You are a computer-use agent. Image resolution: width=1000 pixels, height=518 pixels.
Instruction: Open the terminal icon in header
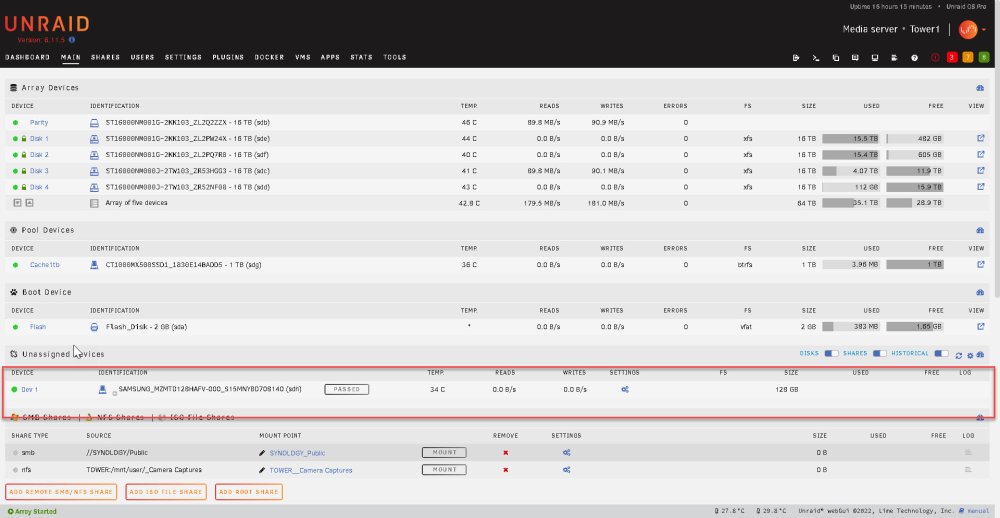815,57
